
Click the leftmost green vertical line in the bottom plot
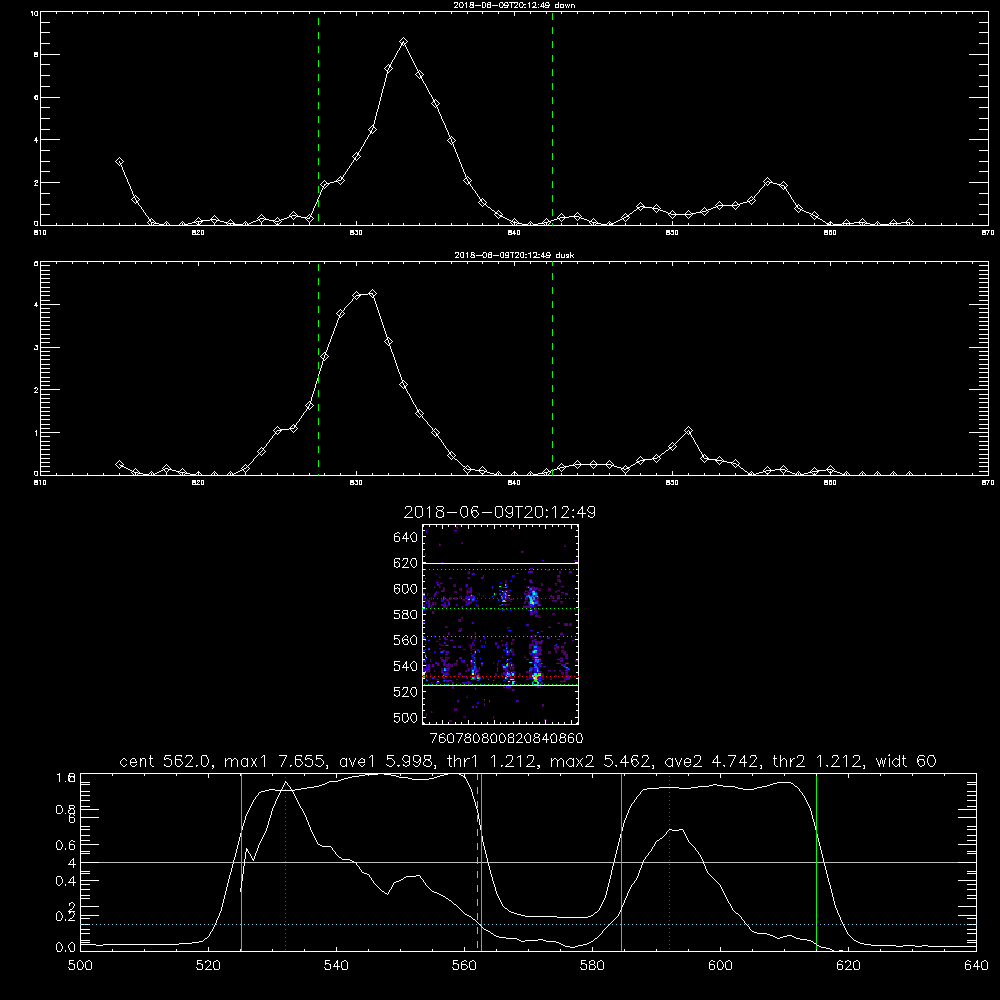point(241,862)
